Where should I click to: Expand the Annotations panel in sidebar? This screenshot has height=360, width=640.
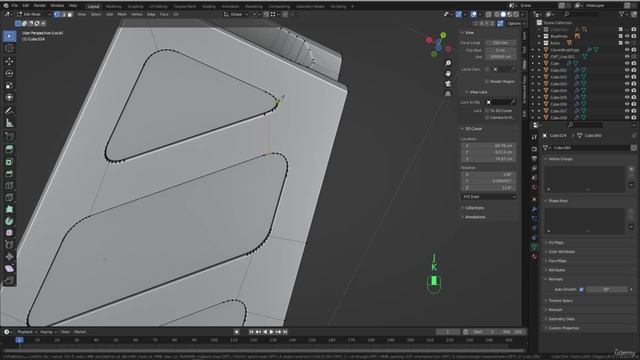coord(475,217)
